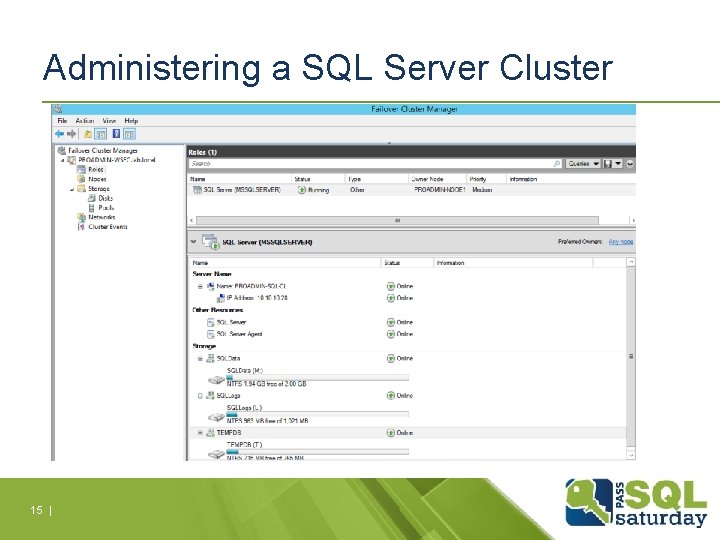Click the Cluster Events tree icon
This screenshot has height=540, width=720.
coord(81,227)
